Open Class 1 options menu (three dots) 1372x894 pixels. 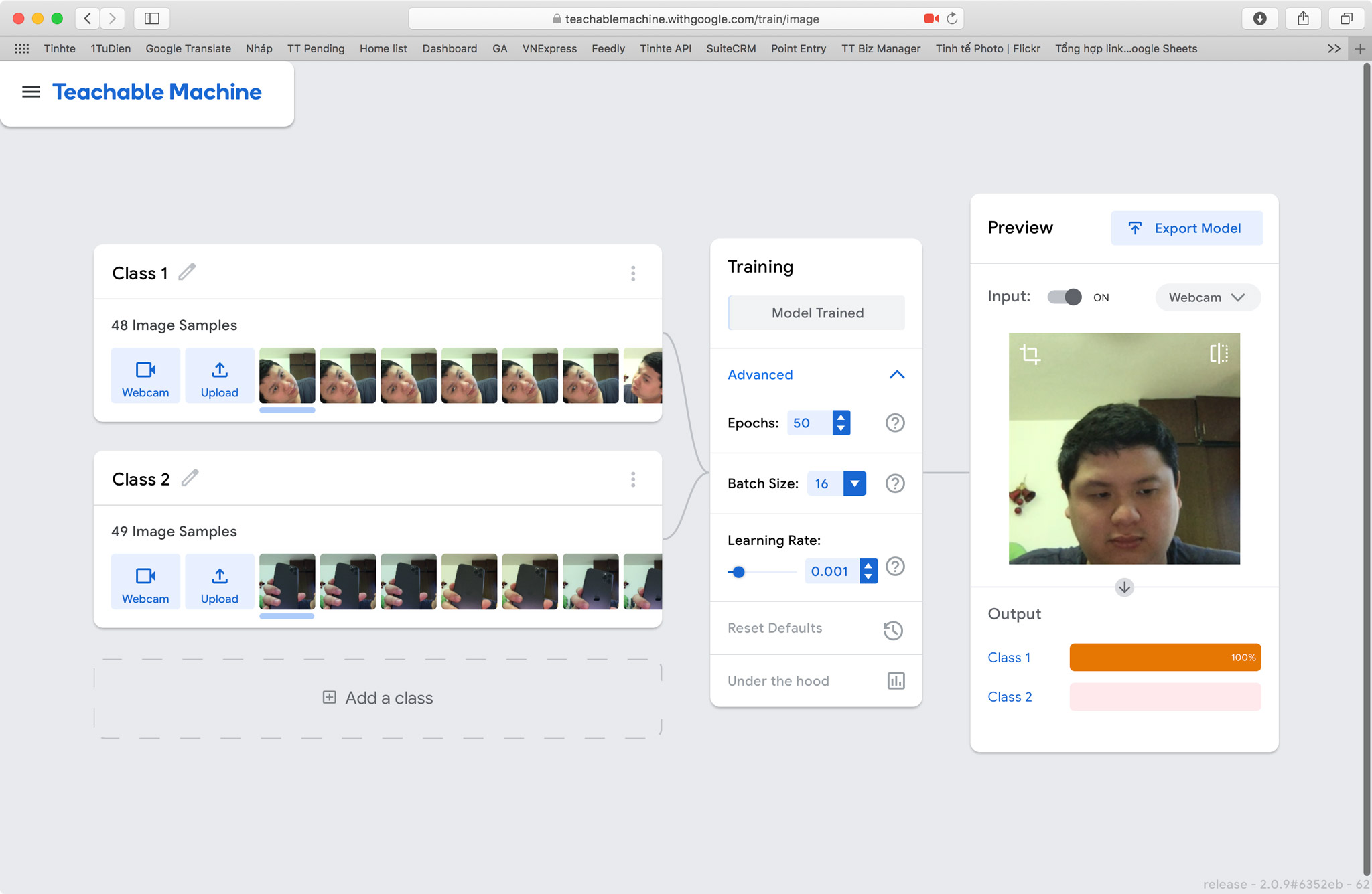pyautogui.click(x=633, y=273)
